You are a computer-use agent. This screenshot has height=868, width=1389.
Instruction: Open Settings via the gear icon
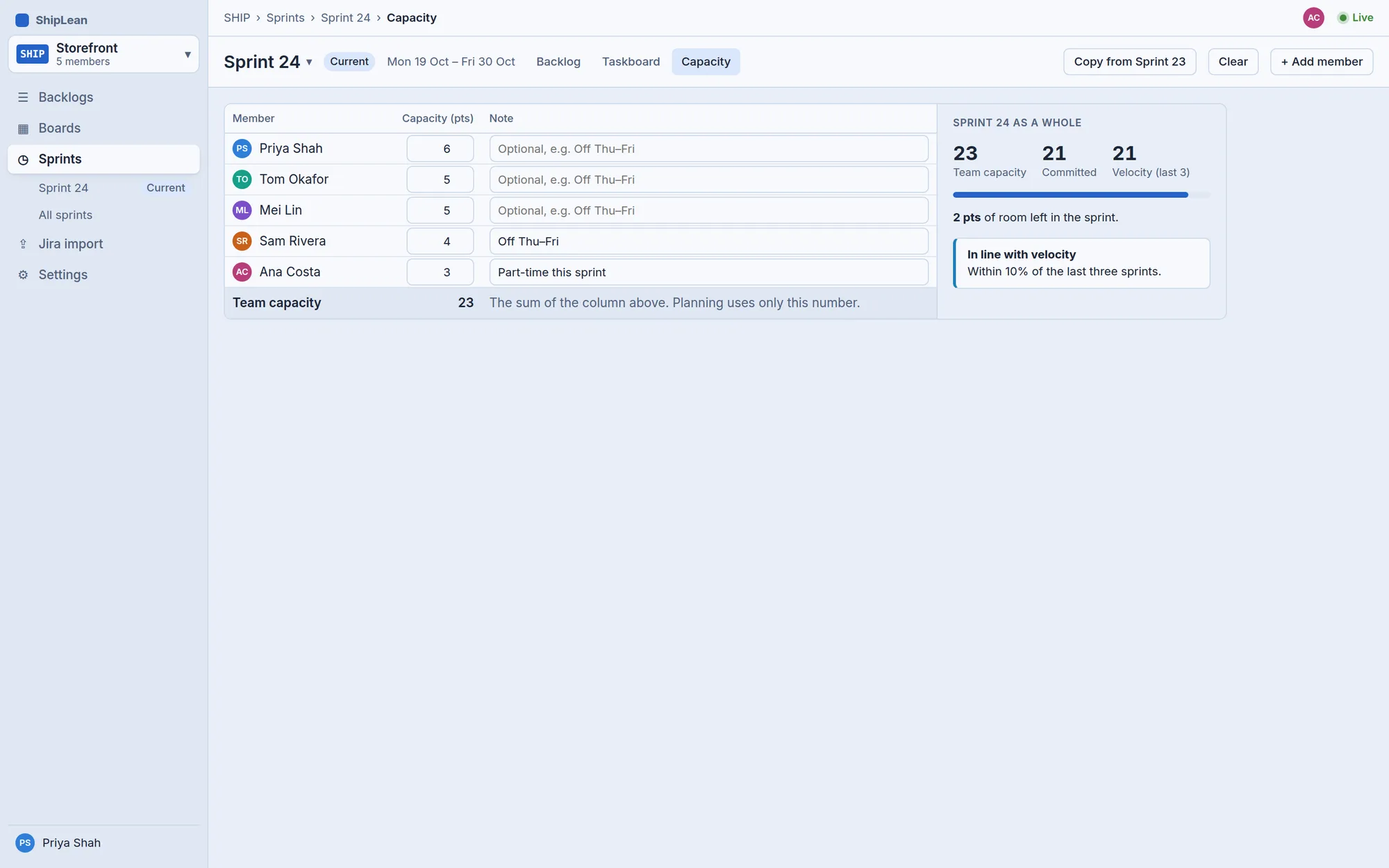pyautogui.click(x=23, y=275)
